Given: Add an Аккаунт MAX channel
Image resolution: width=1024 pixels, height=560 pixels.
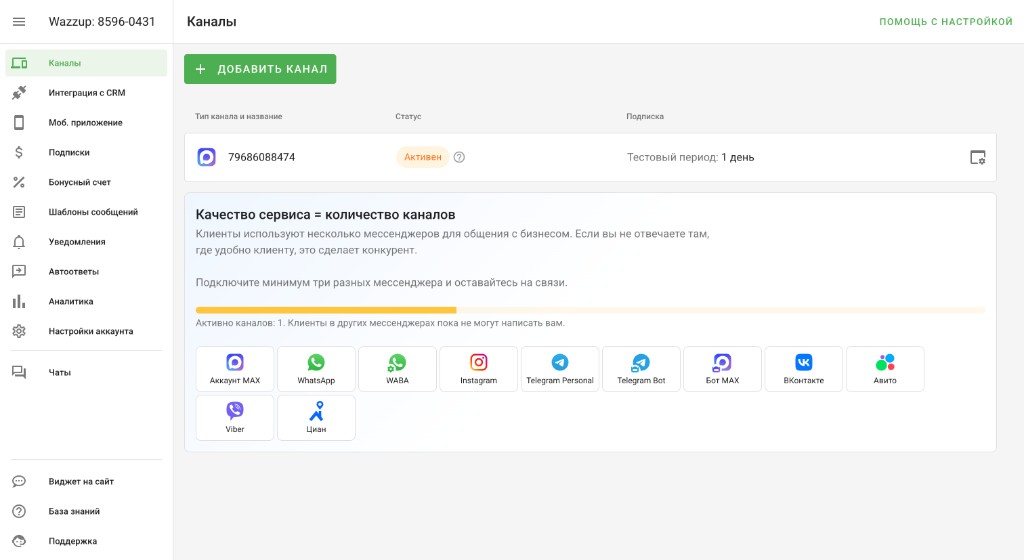Looking at the screenshot, I should [235, 369].
